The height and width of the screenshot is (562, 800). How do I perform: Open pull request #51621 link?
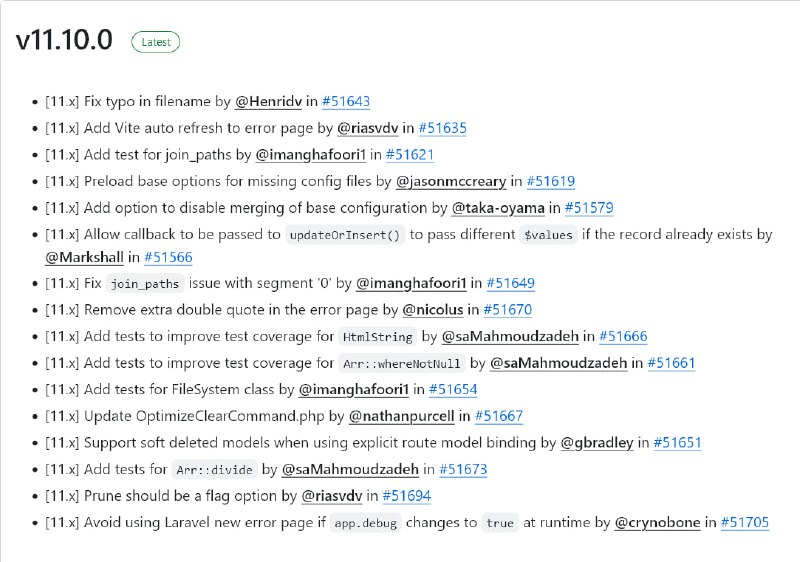(410, 155)
